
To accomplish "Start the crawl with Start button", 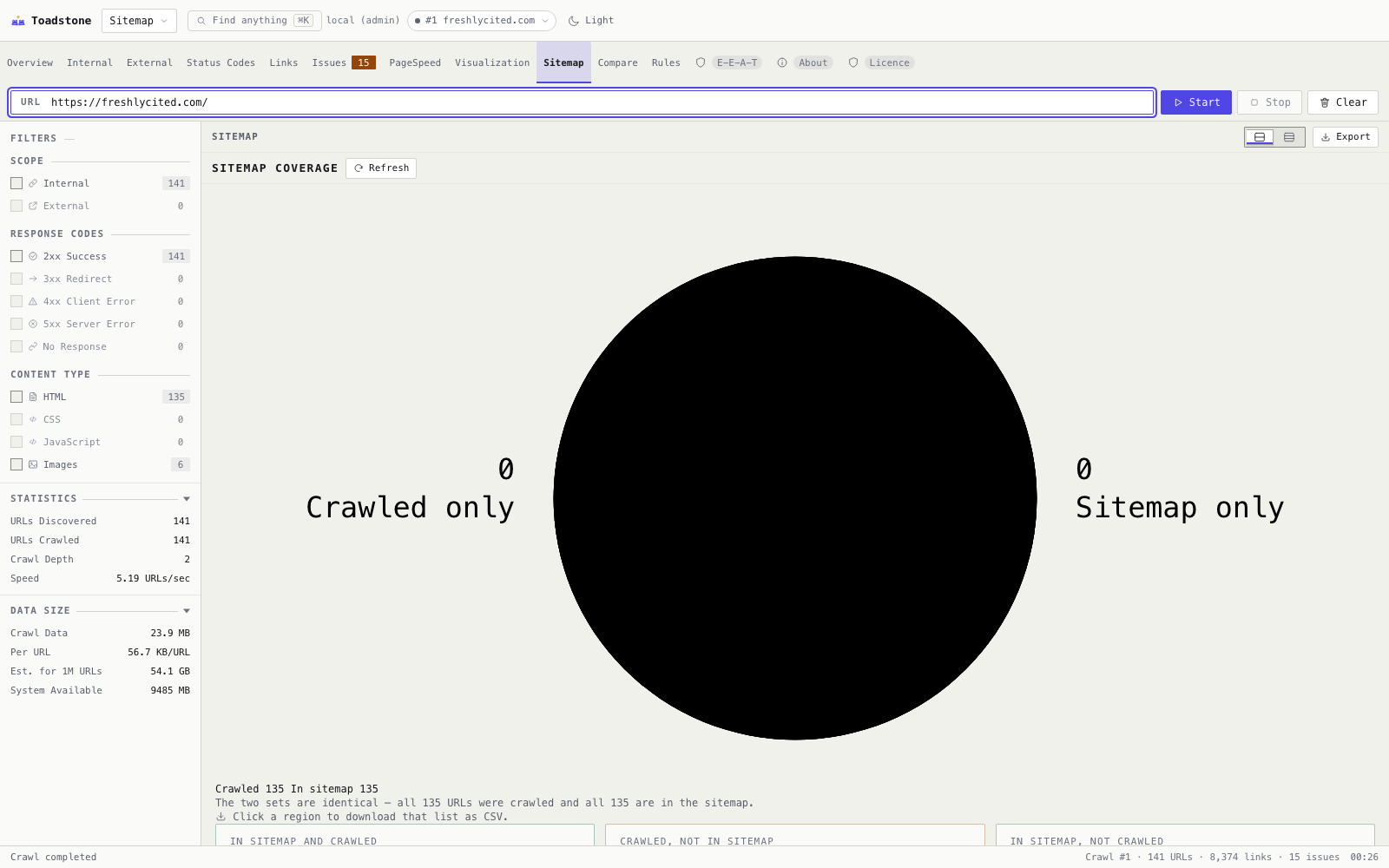I will [1196, 102].
